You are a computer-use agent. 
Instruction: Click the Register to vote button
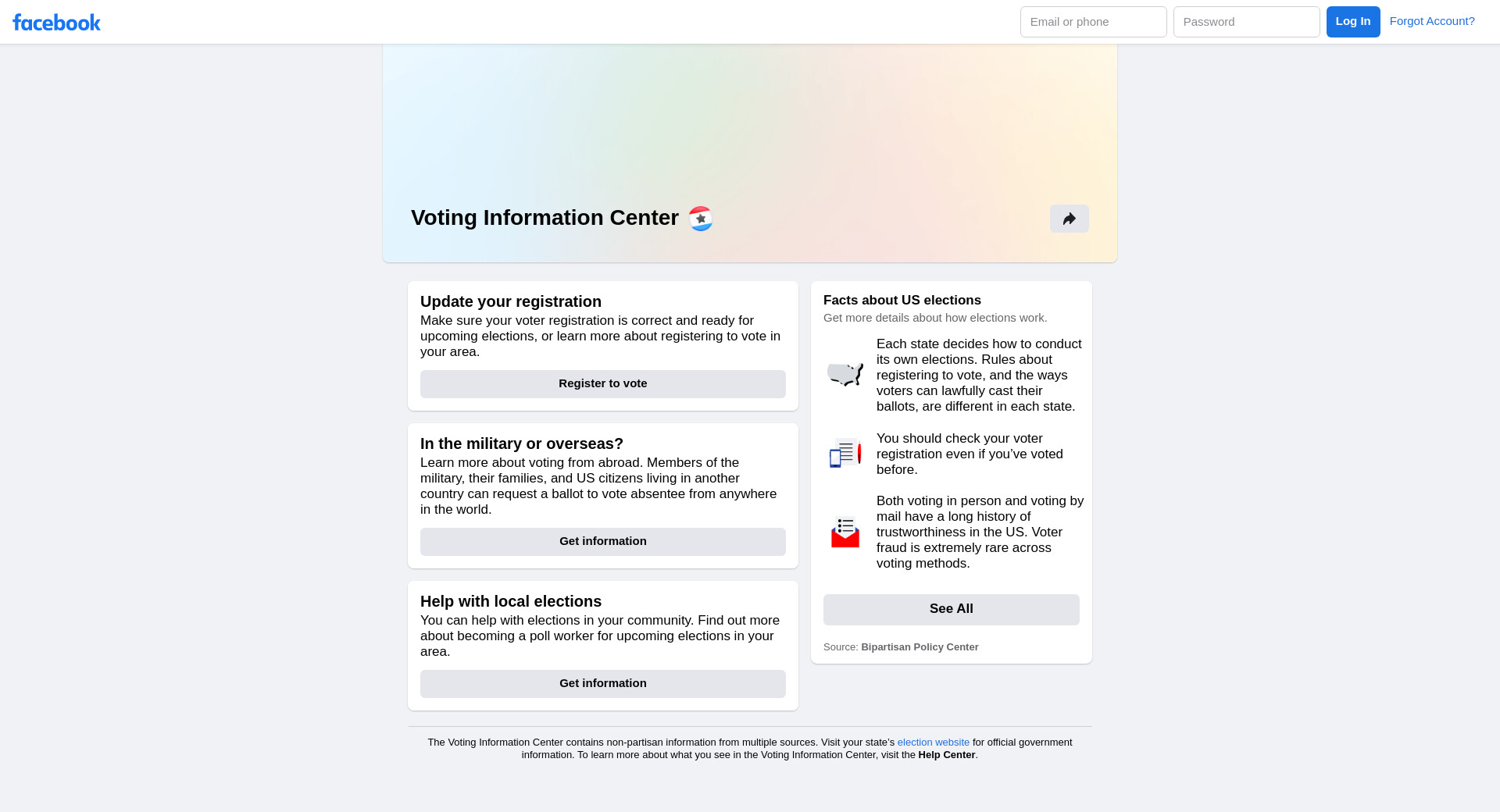[x=602, y=383]
